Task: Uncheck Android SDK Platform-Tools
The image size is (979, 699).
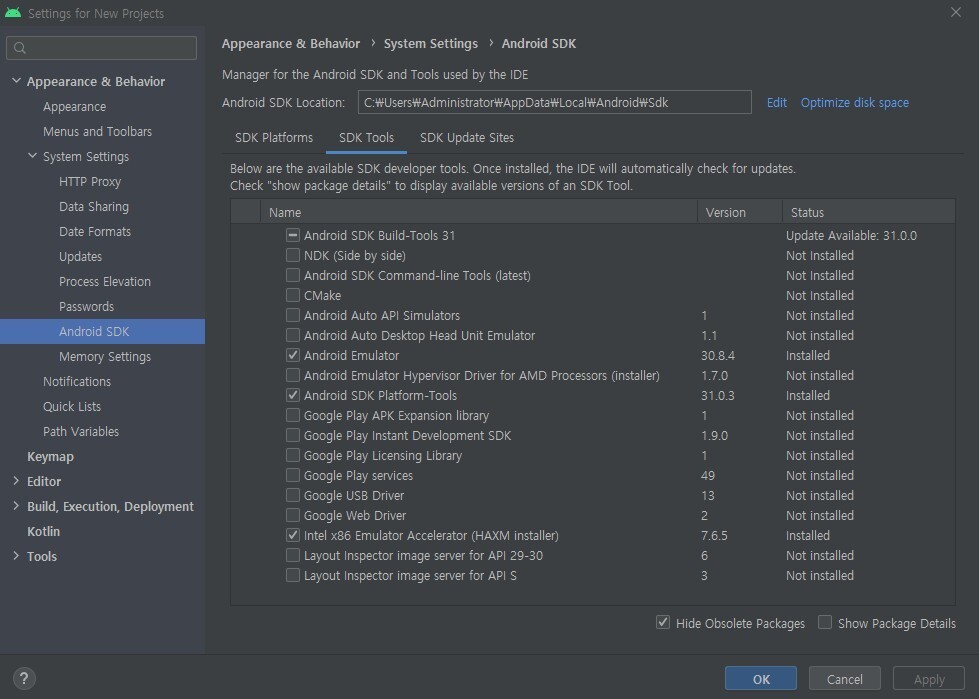Action: coord(293,395)
